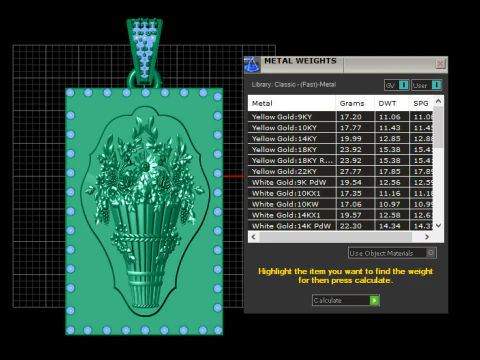Select the Yellow Gold:22KY row
Viewport: 480px width, 360px height.
(341, 171)
